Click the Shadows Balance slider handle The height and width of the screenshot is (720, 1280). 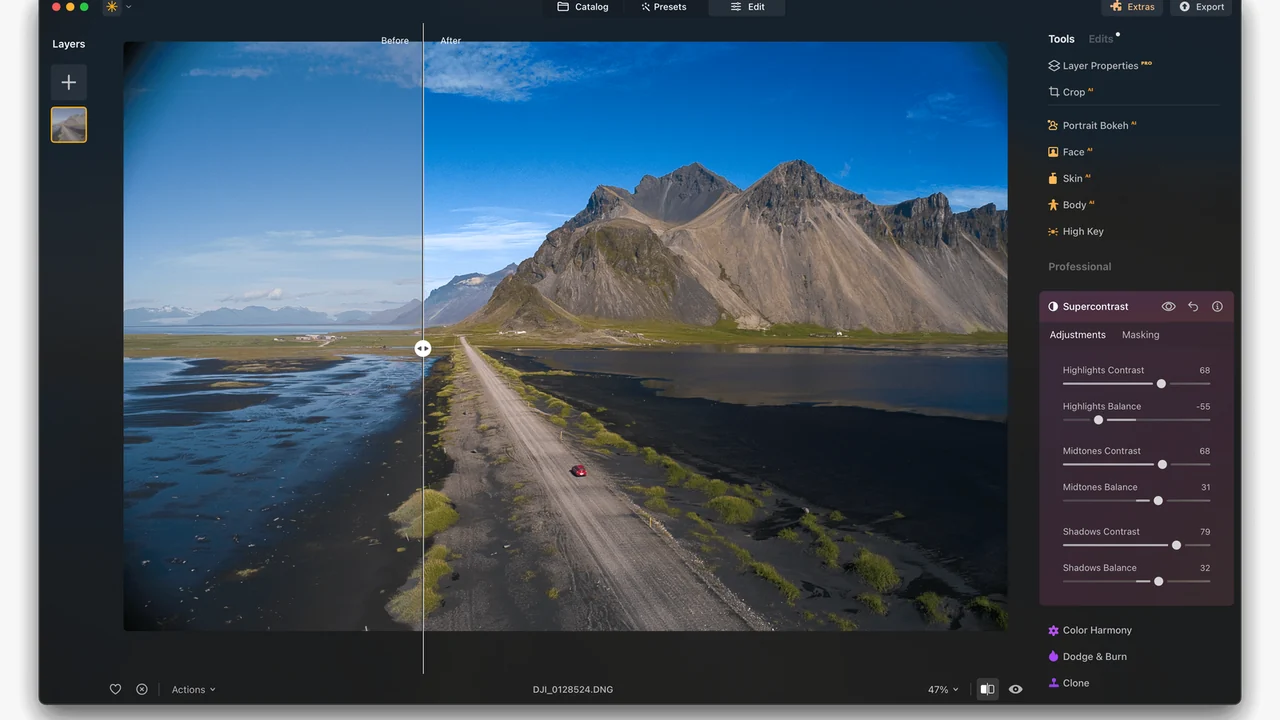coord(1158,581)
